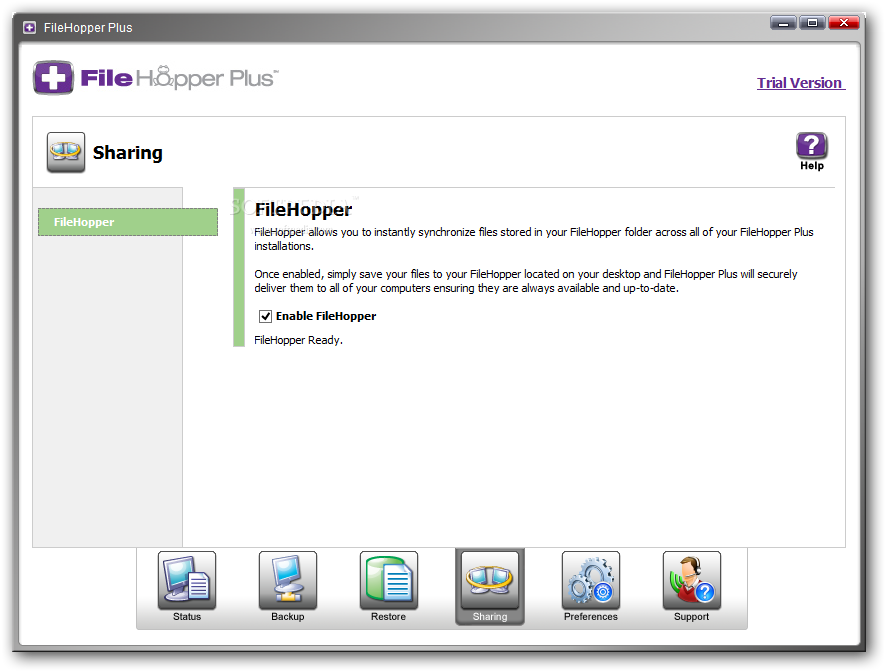This screenshot has width=886, height=672.
Task: Click the FileHopper Ready status text
Action: coord(298,340)
